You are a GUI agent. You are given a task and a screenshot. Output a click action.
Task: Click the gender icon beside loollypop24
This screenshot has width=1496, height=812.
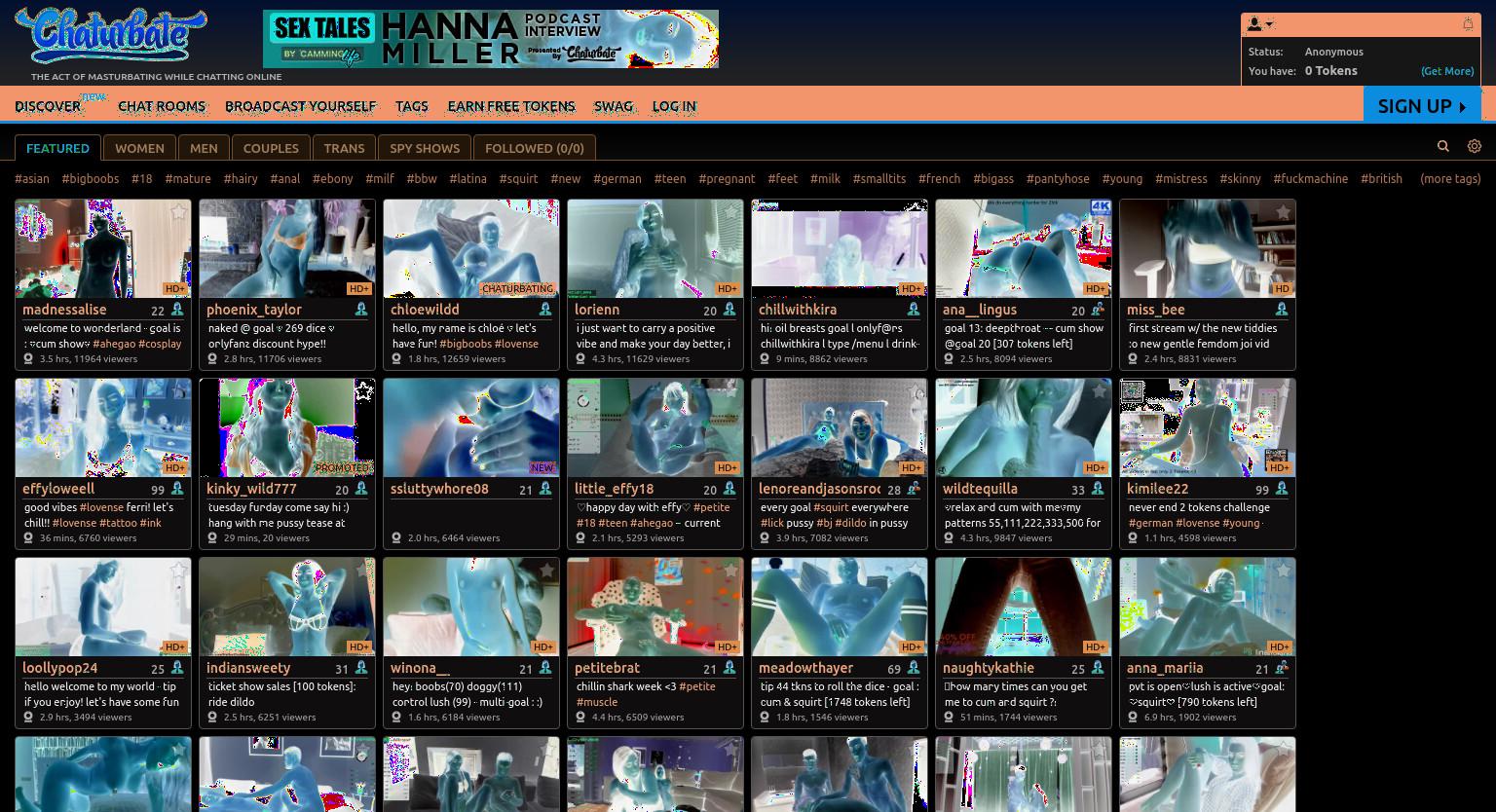pos(177,668)
